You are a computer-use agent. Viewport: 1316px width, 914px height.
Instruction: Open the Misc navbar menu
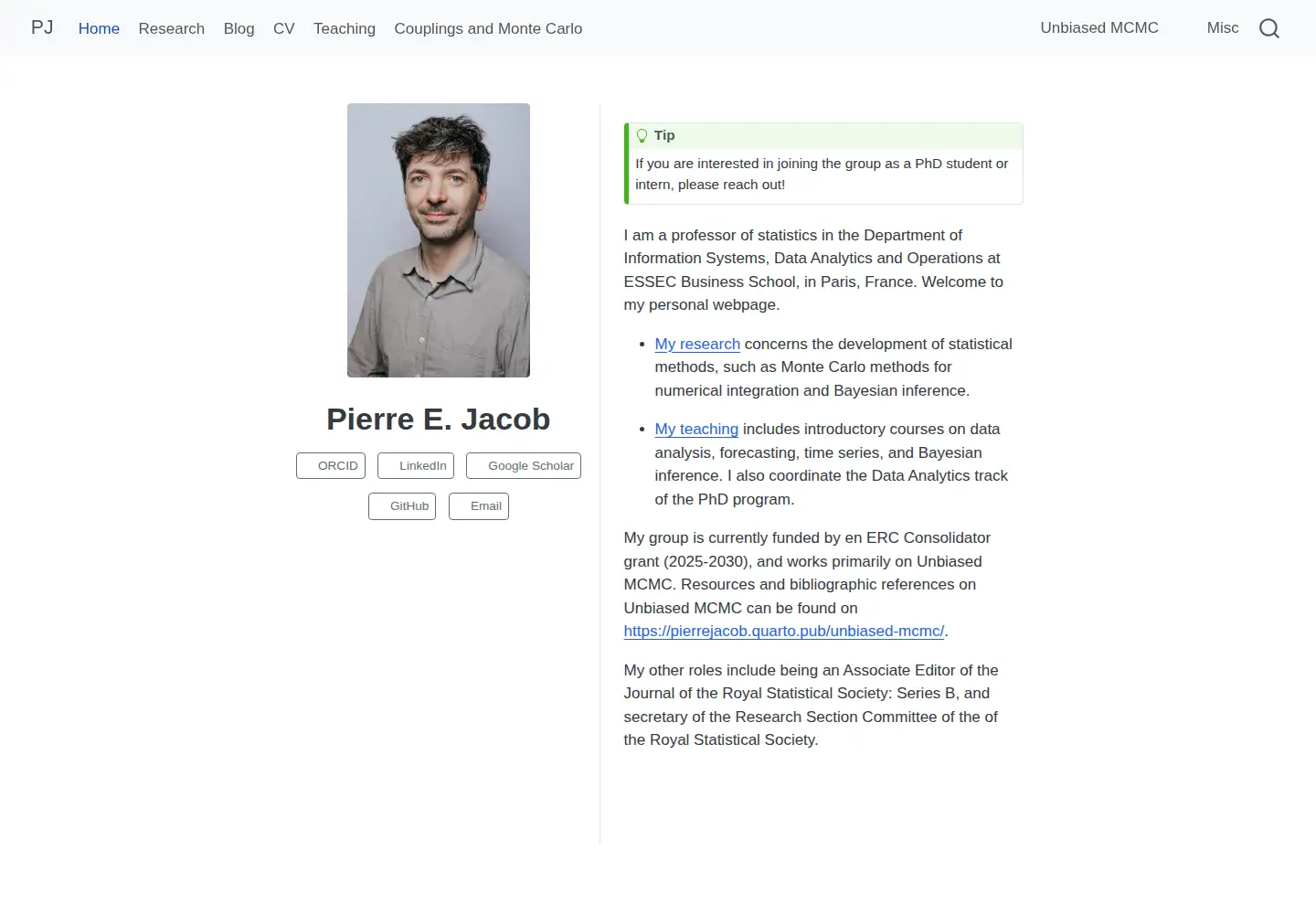coord(1223,27)
